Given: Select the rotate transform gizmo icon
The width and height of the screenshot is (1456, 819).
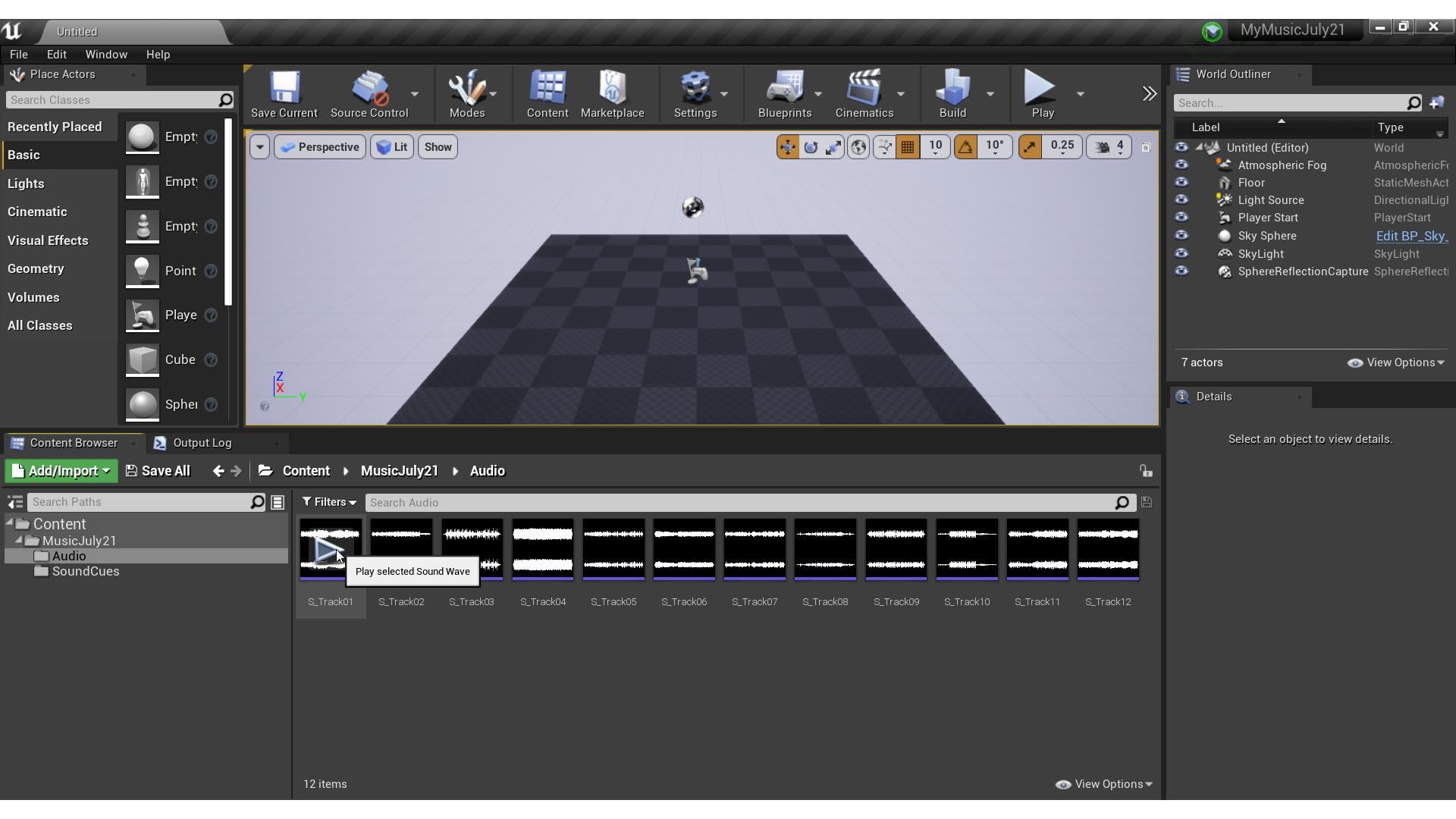Looking at the screenshot, I should click(x=811, y=147).
